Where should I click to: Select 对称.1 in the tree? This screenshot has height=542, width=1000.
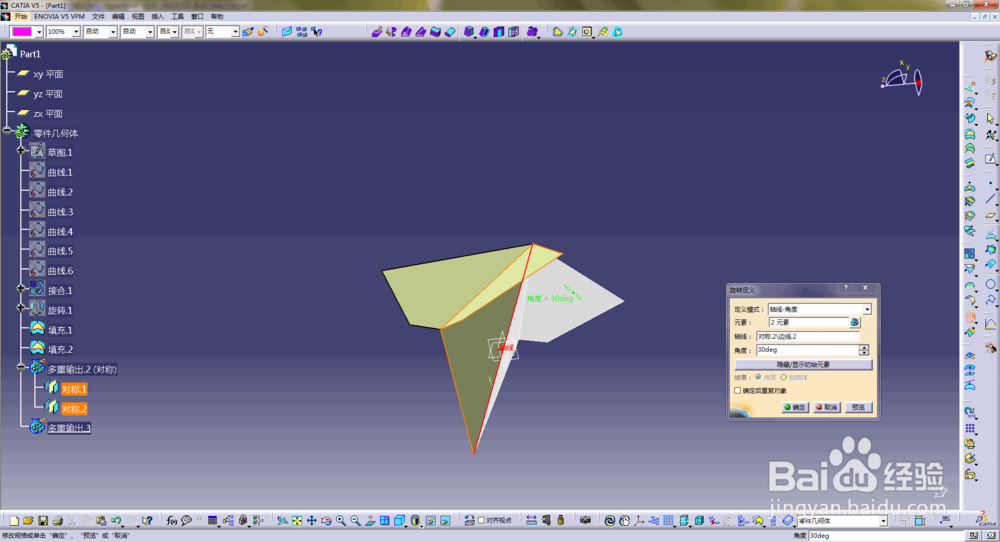[74, 389]
